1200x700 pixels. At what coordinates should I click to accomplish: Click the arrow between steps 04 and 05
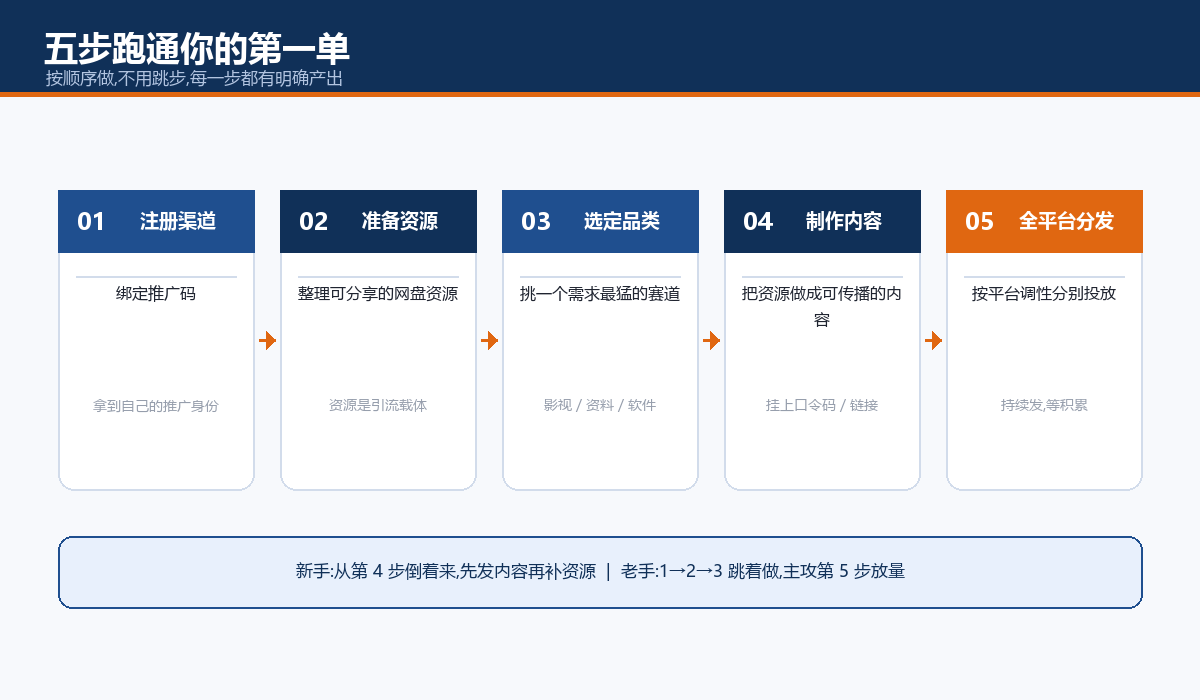934,341
